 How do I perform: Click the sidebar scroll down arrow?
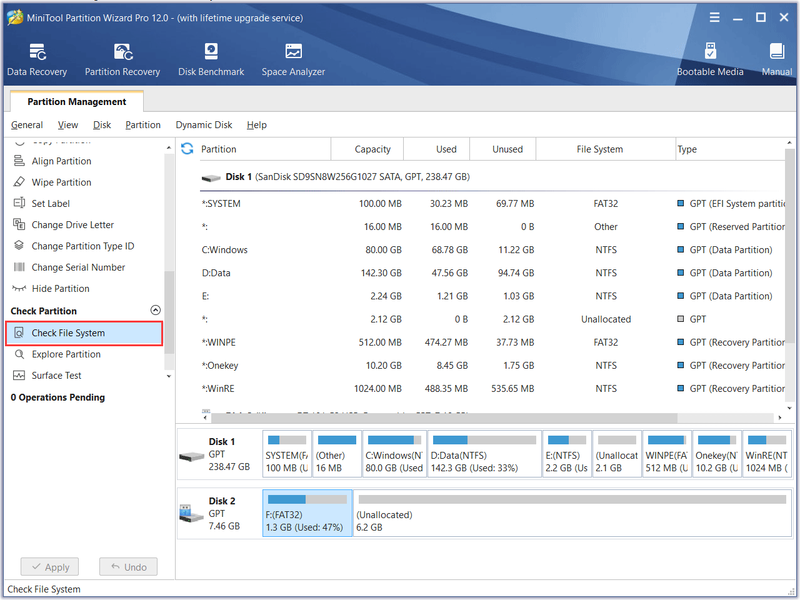pyautogui.click(x=169, y=376)
